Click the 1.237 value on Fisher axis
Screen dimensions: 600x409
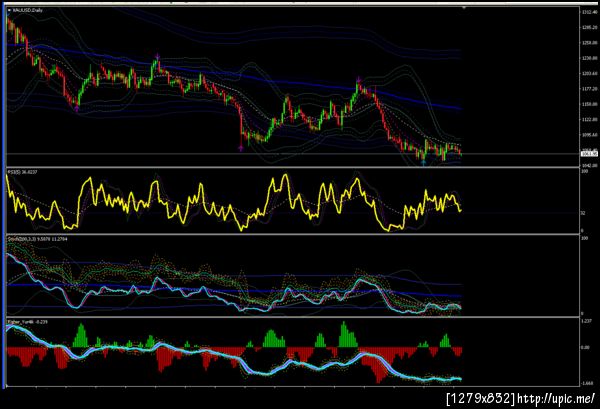coord(585,322)
